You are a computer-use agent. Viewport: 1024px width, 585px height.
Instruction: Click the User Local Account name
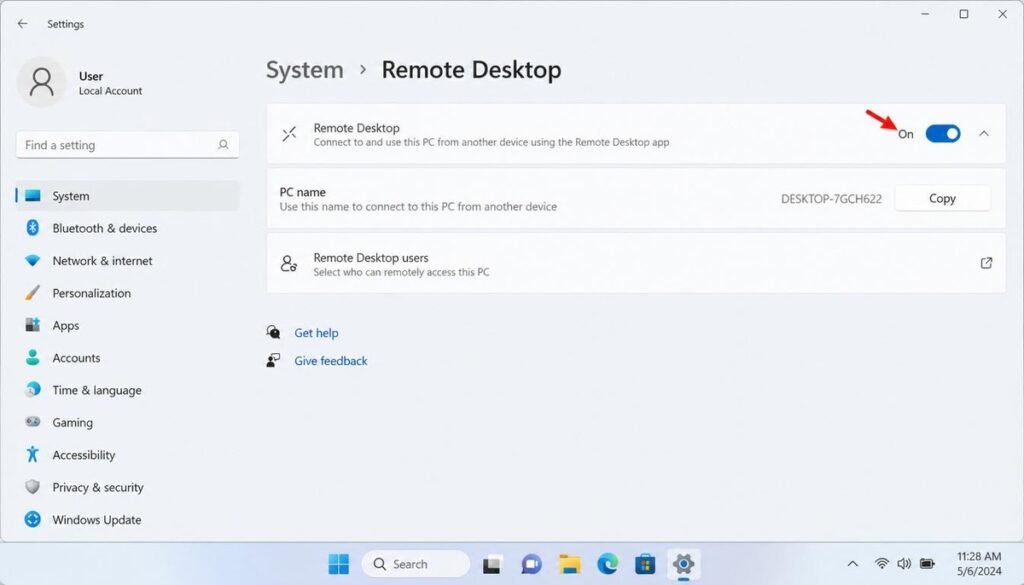[110, 83]
